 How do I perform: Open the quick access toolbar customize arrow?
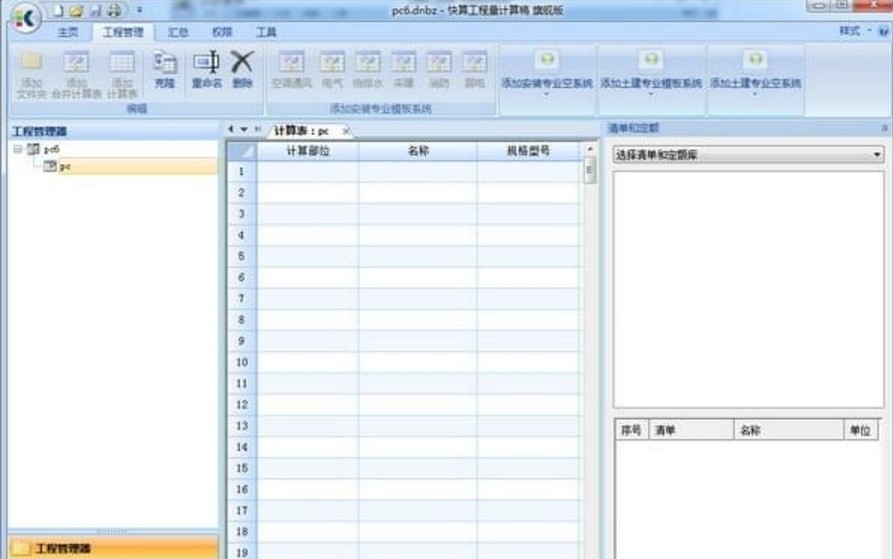click(x=140, y=10)
